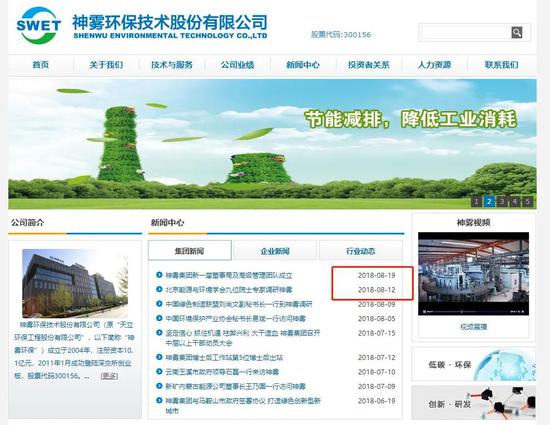550x425 pixels.
Task: Open news 新矿内蒙古能源公司董事长 article
Action: (x=235, y=386)
